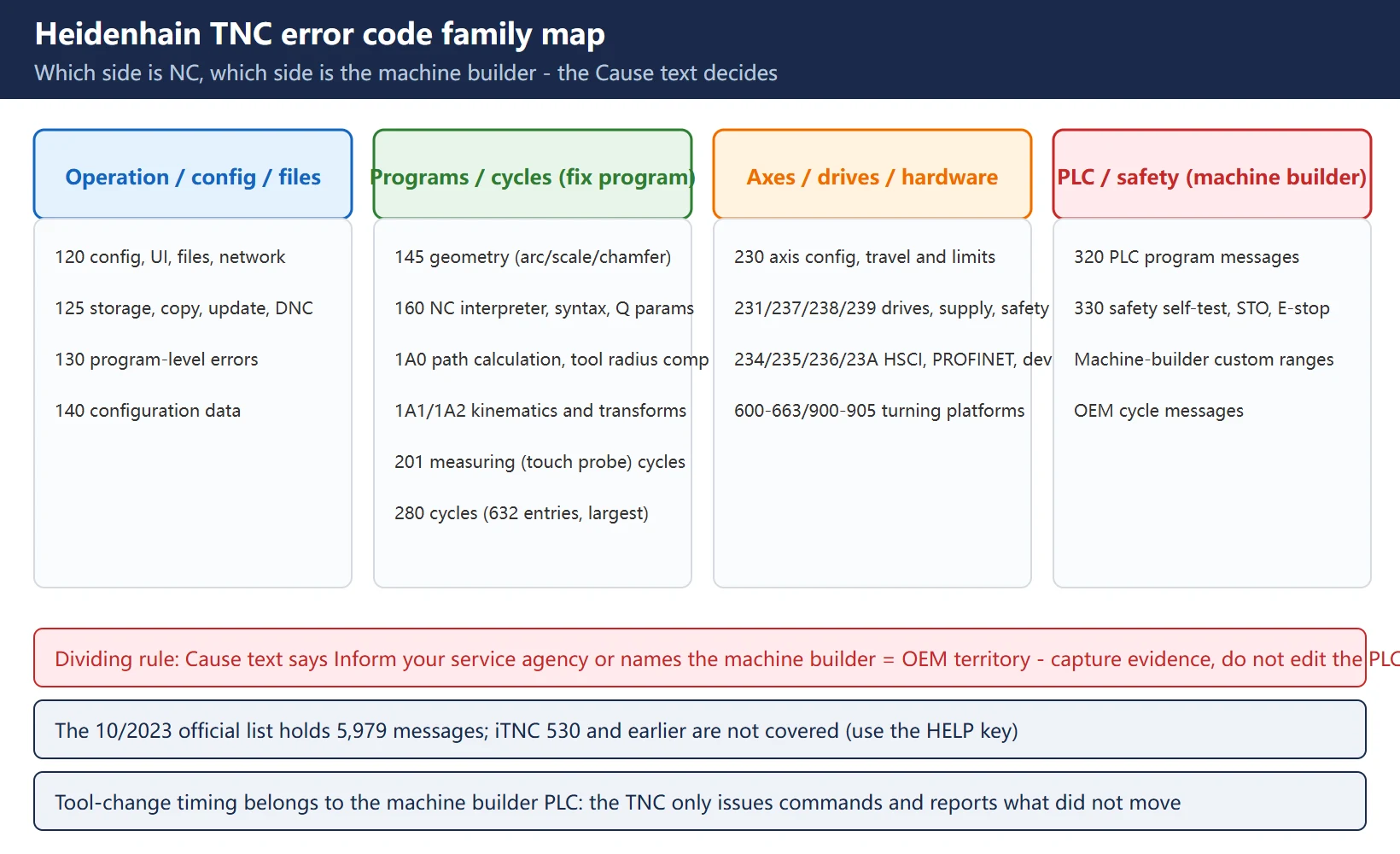Select '280 cycles (632 entries, largest)' row
1400x854 pixels.
[522, 513]
